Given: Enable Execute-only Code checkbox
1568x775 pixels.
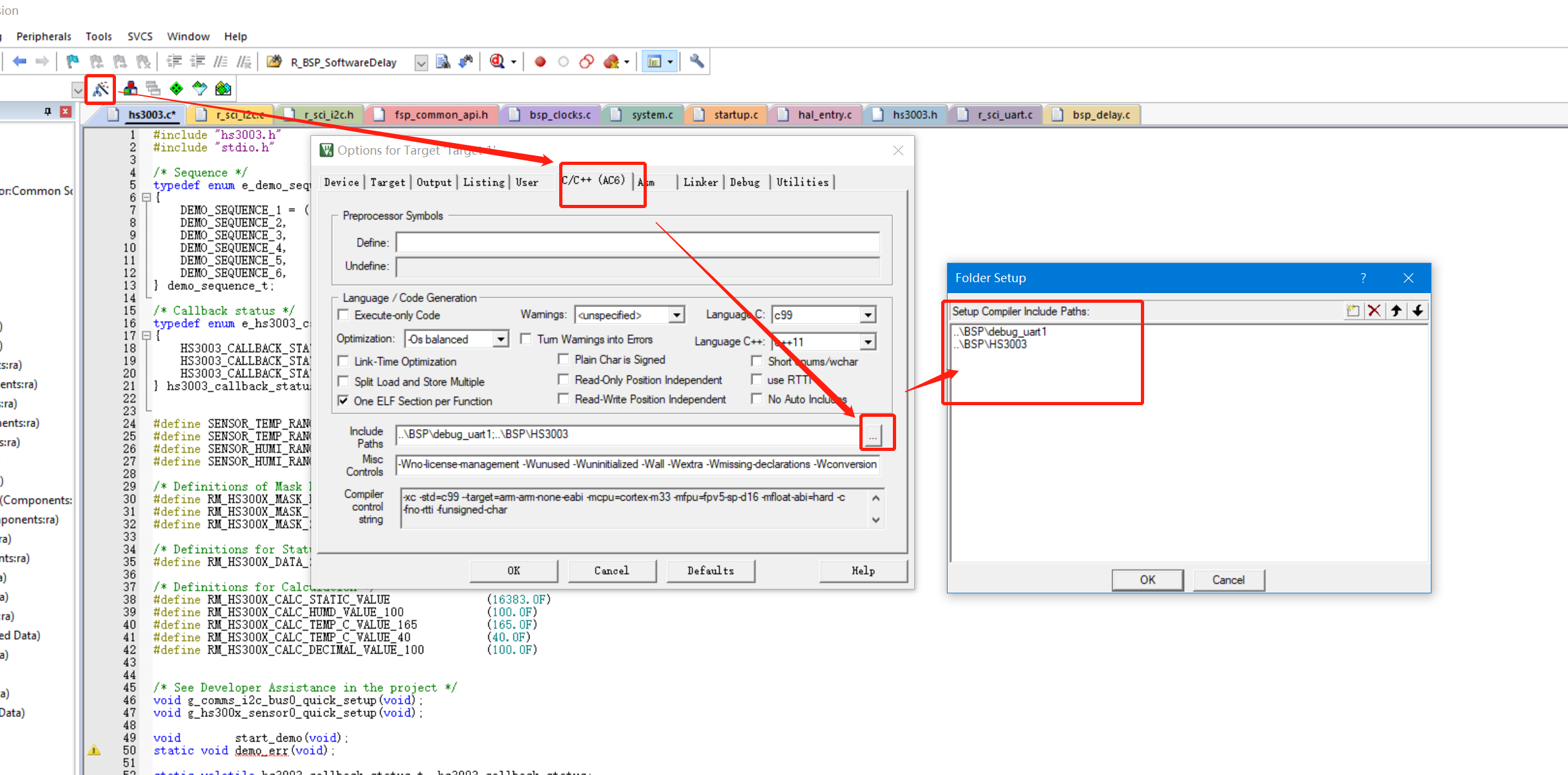Looking at the screenshot, I should pos(343,315).
